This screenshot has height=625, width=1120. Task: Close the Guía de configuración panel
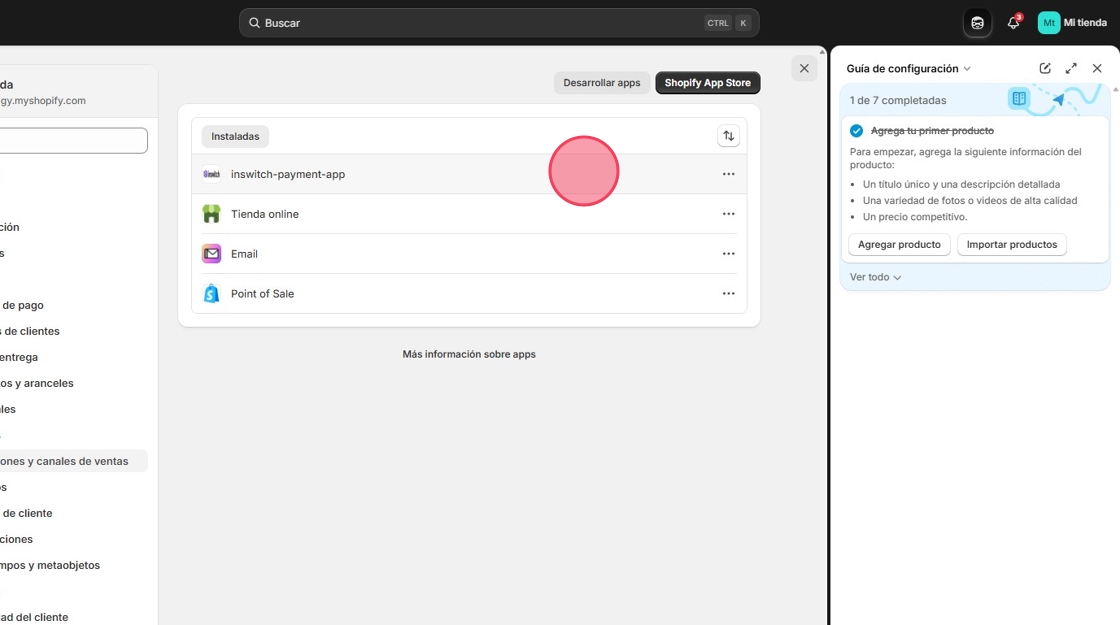(x=1097, y=69)
